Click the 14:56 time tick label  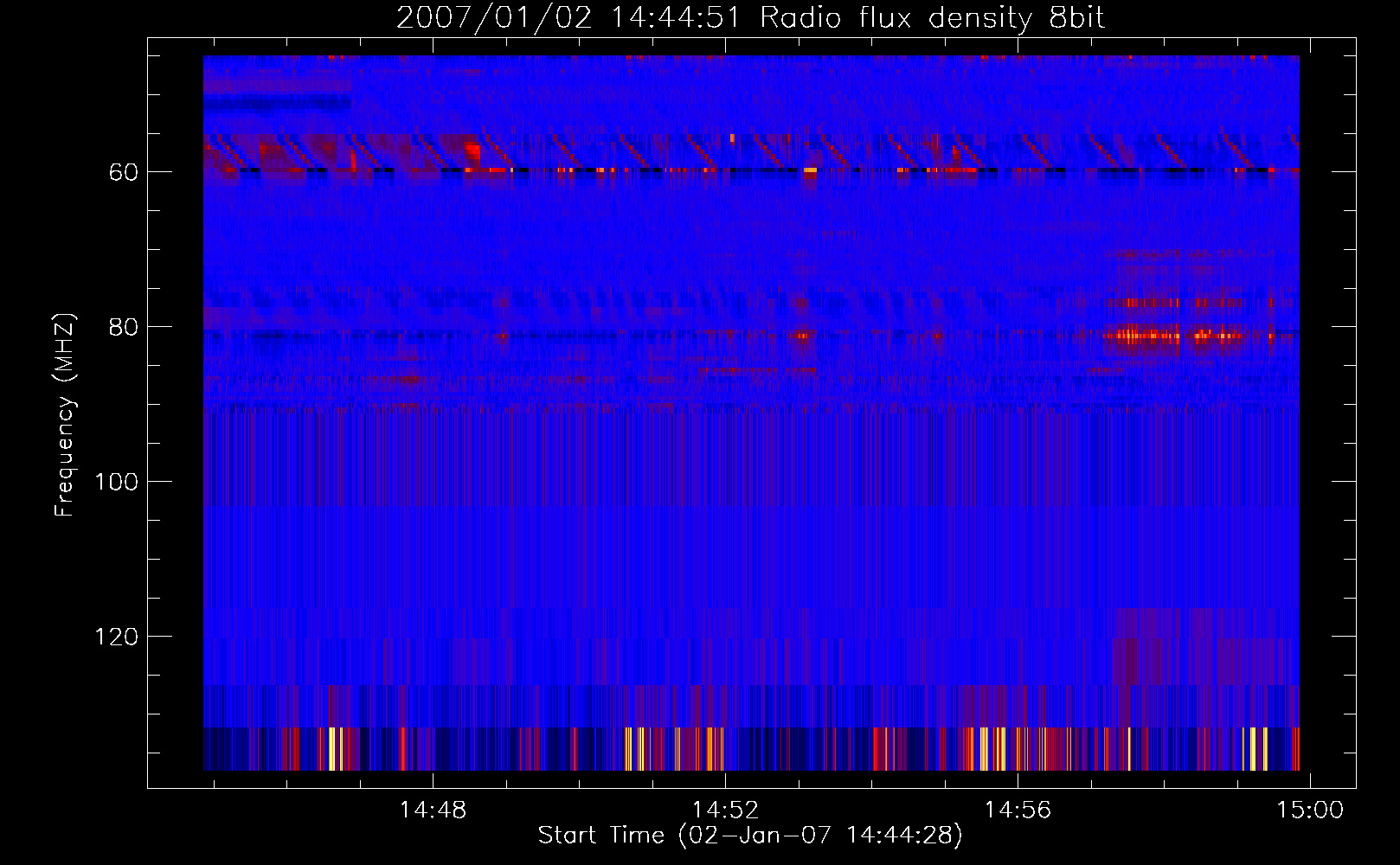pyautogui.click(x=1018, y=810)
